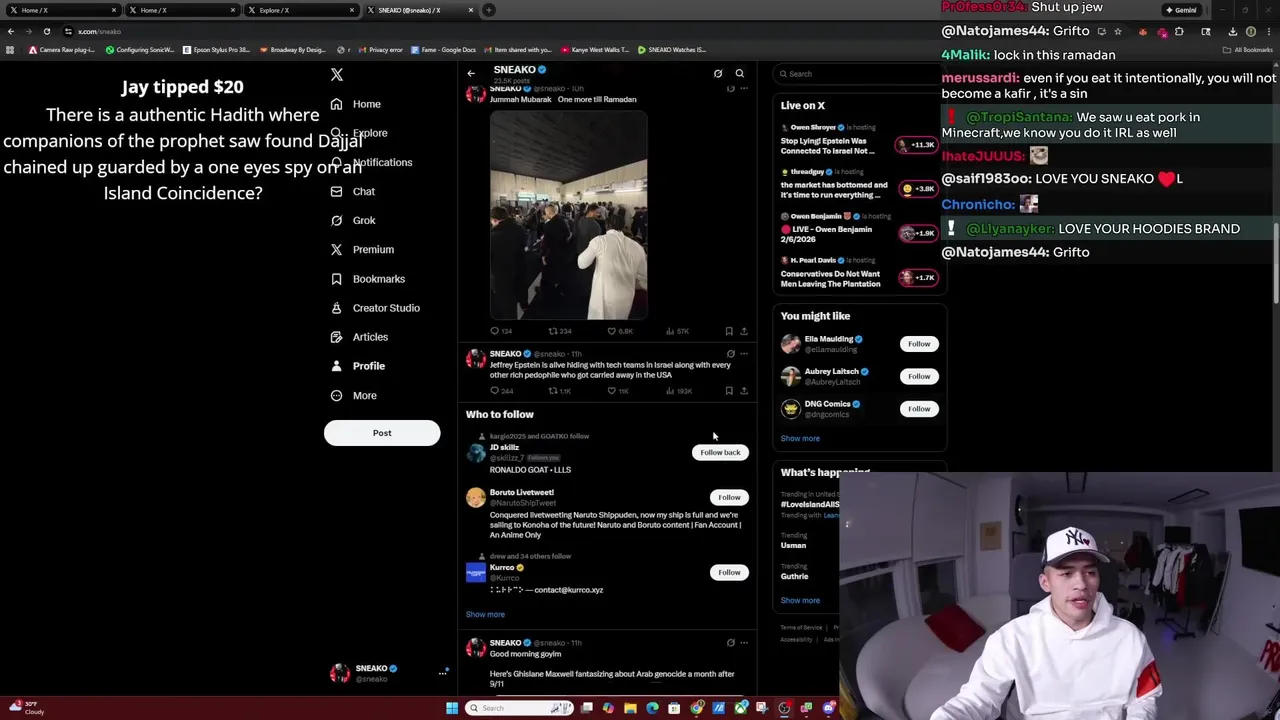
Task: Follow back JD skillz
Action: point(720,452)
